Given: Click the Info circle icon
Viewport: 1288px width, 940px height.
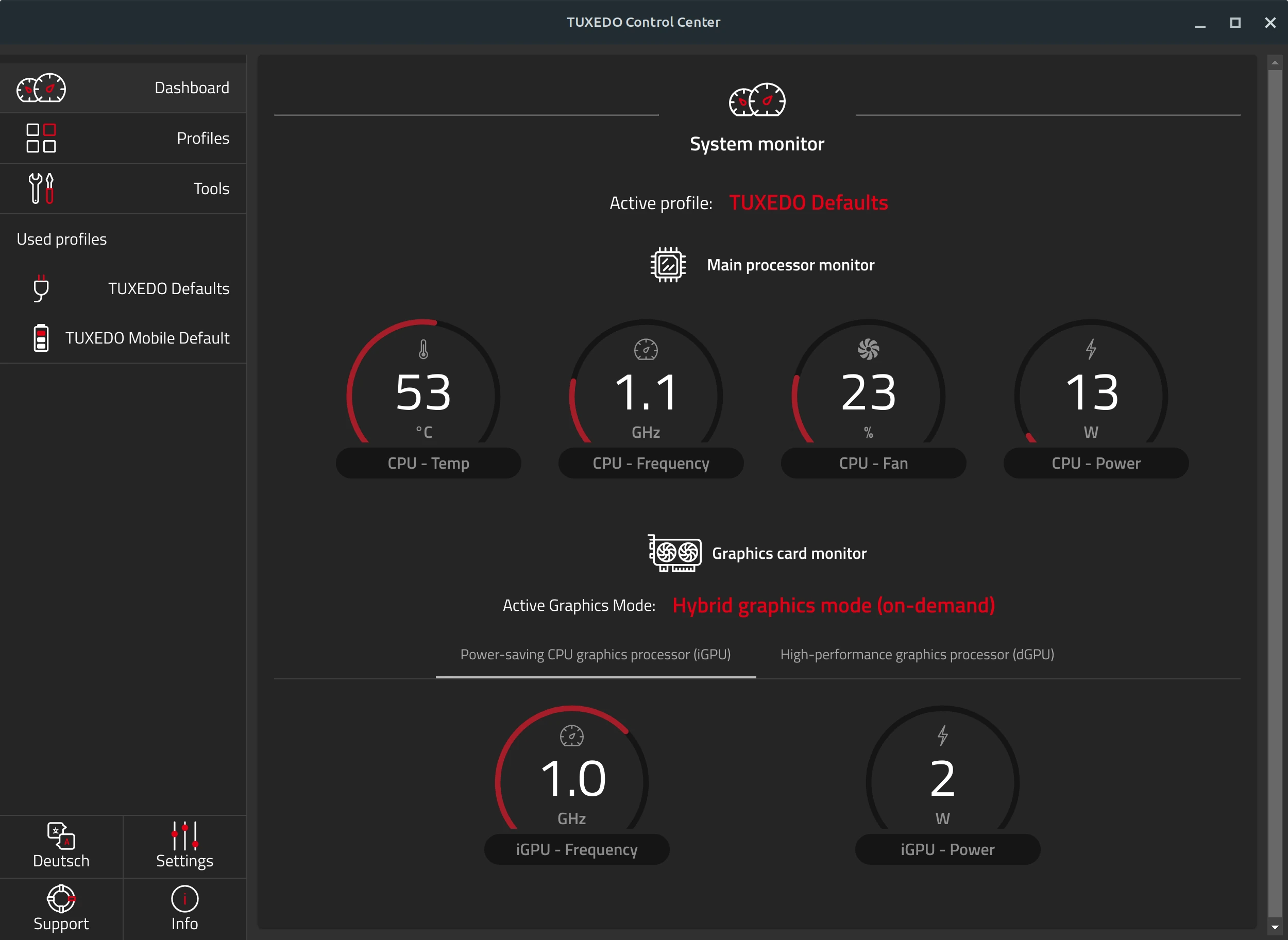Looking at the screenshot, I should tap(184, 899).
